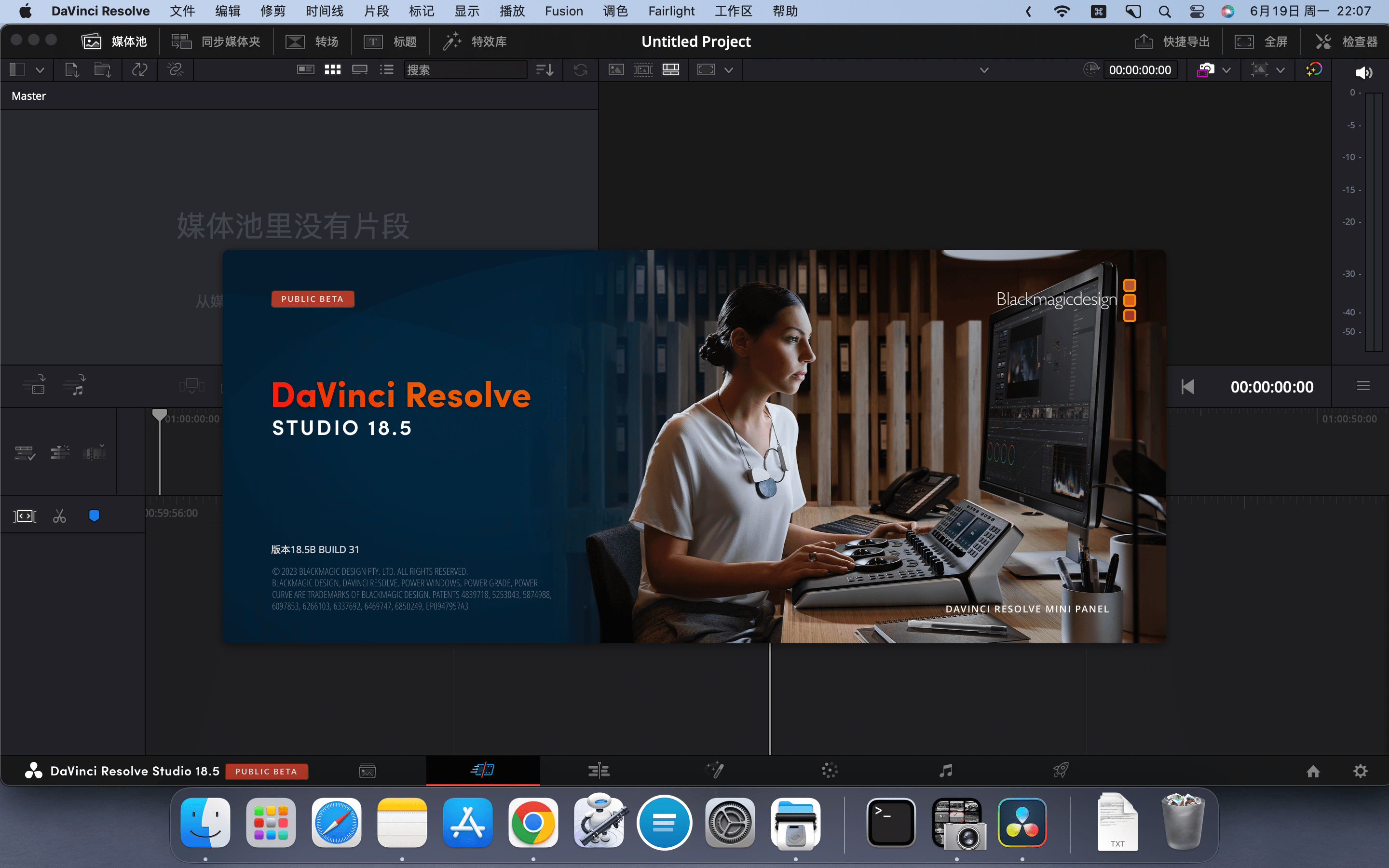
Task: Select source clip viewer mode
Action: pyautogui.click(x=616, y=70)
